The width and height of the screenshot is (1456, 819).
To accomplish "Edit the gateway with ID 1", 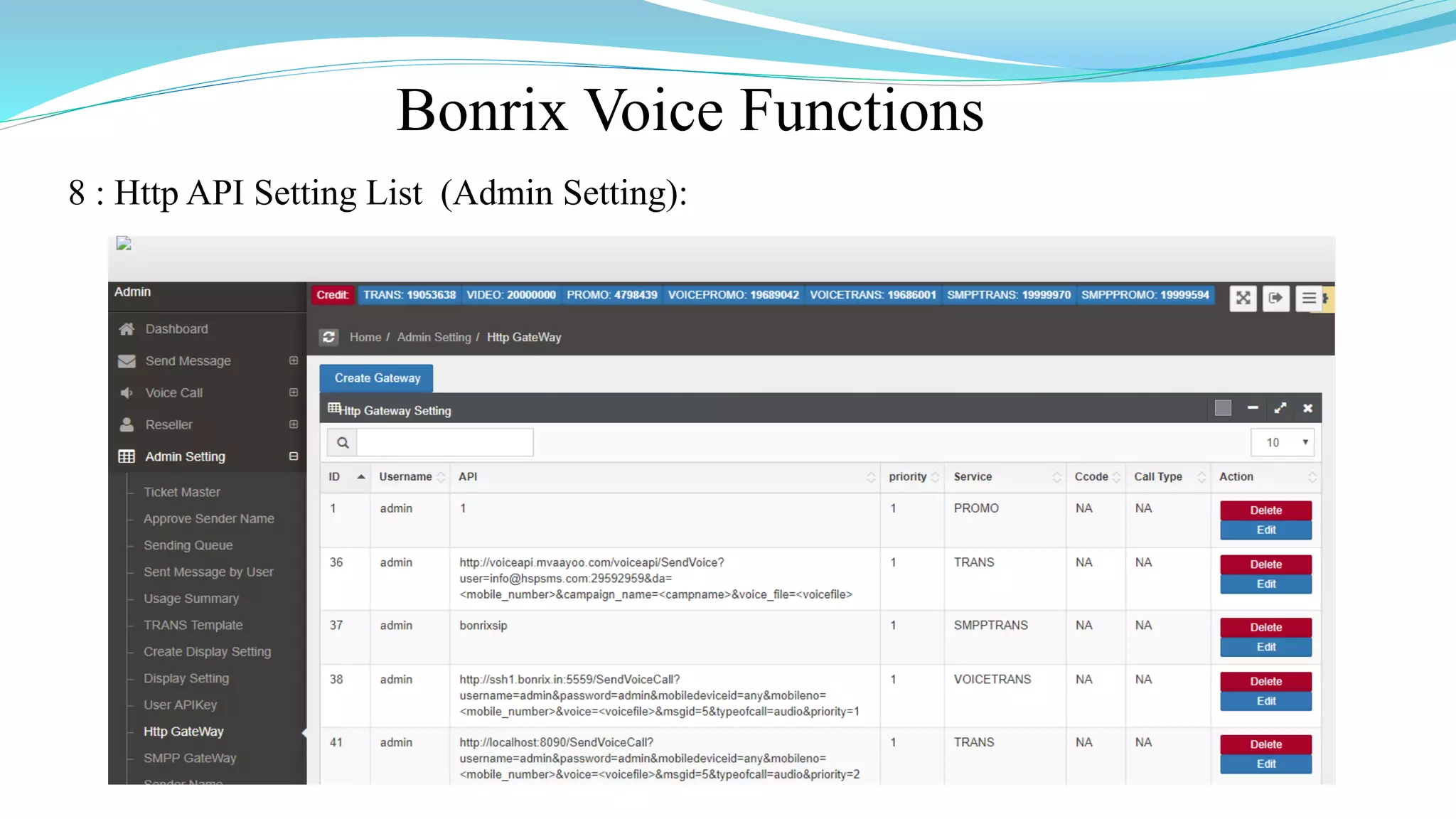I will pyautogui.click(x=1266, y=530).
